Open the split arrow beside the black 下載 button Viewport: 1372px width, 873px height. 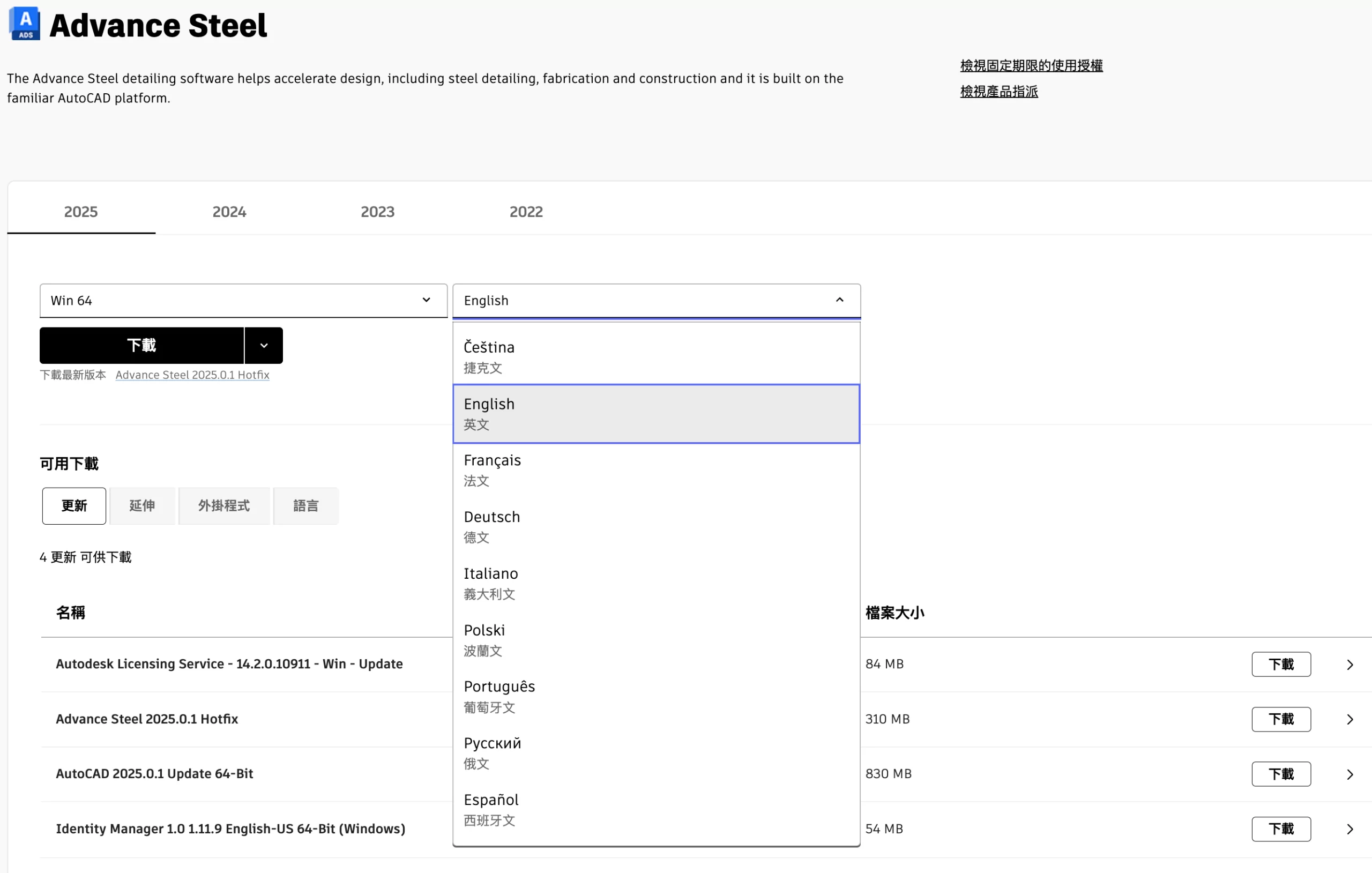click(x=264, y=345)
